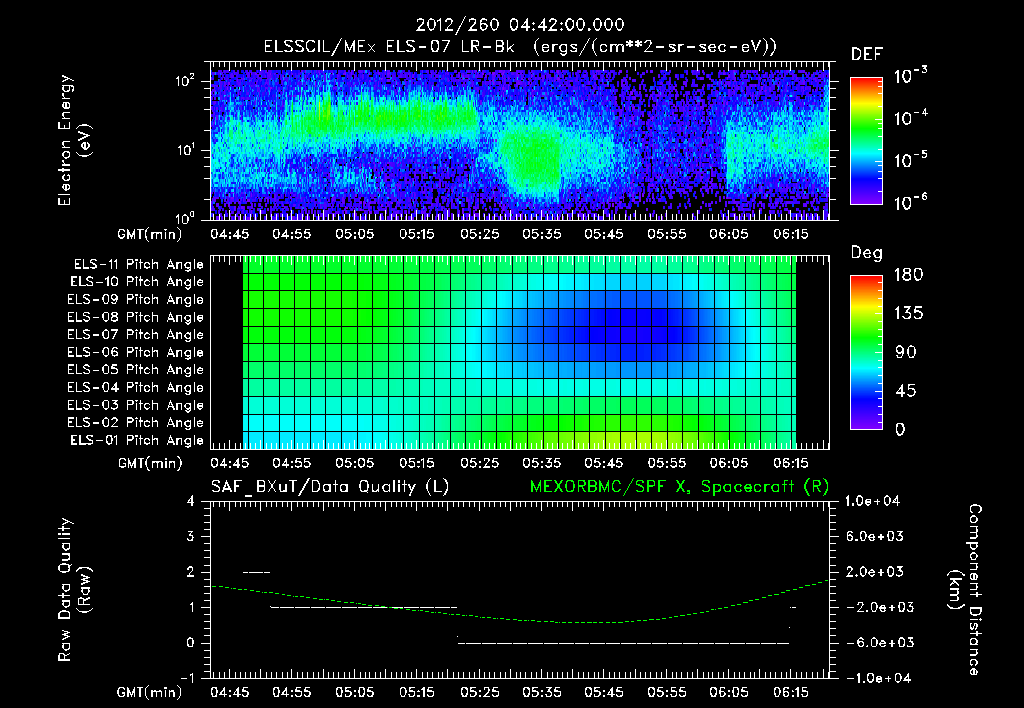
Task: Click the 05:35 time label under spectrogram
Action: pos(541,234)
